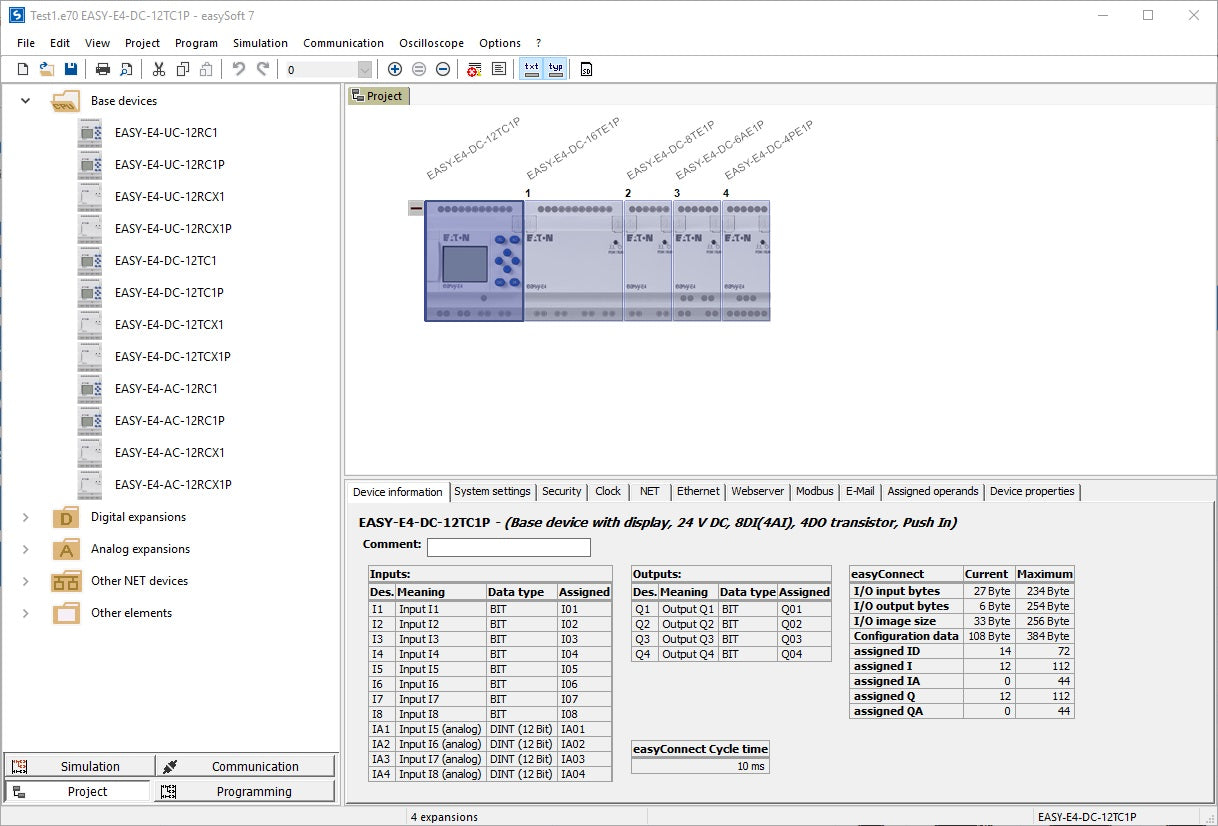Select EASY-E4-UC-12RC1P in device list
Viewport: 1218px width, 826px height.
pos(169,165)
